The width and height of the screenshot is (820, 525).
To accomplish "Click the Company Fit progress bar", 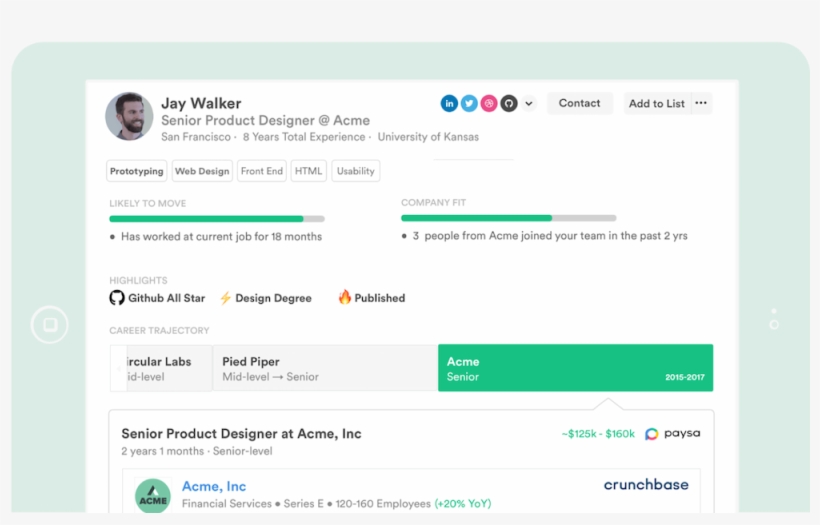I will (x=508, y=217).
